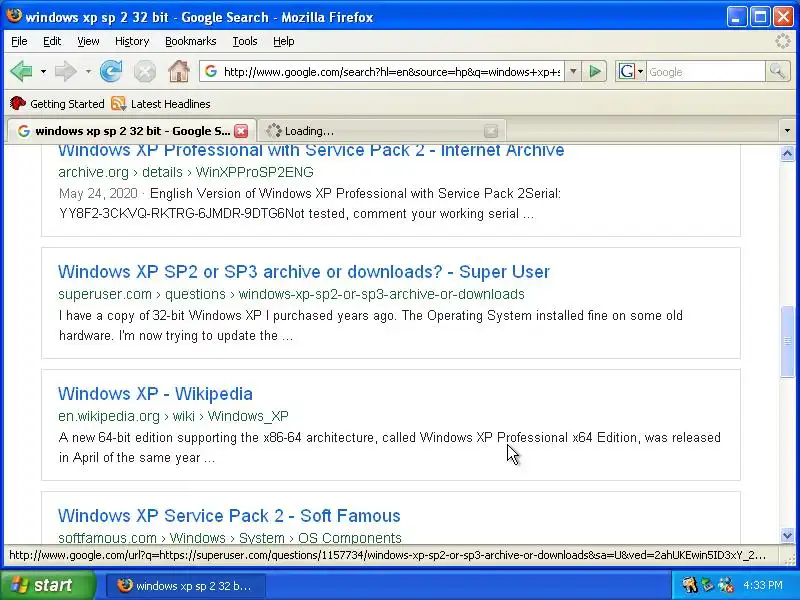
Task: Click the scrollbar down arrow
Action: tap(787, 535)
